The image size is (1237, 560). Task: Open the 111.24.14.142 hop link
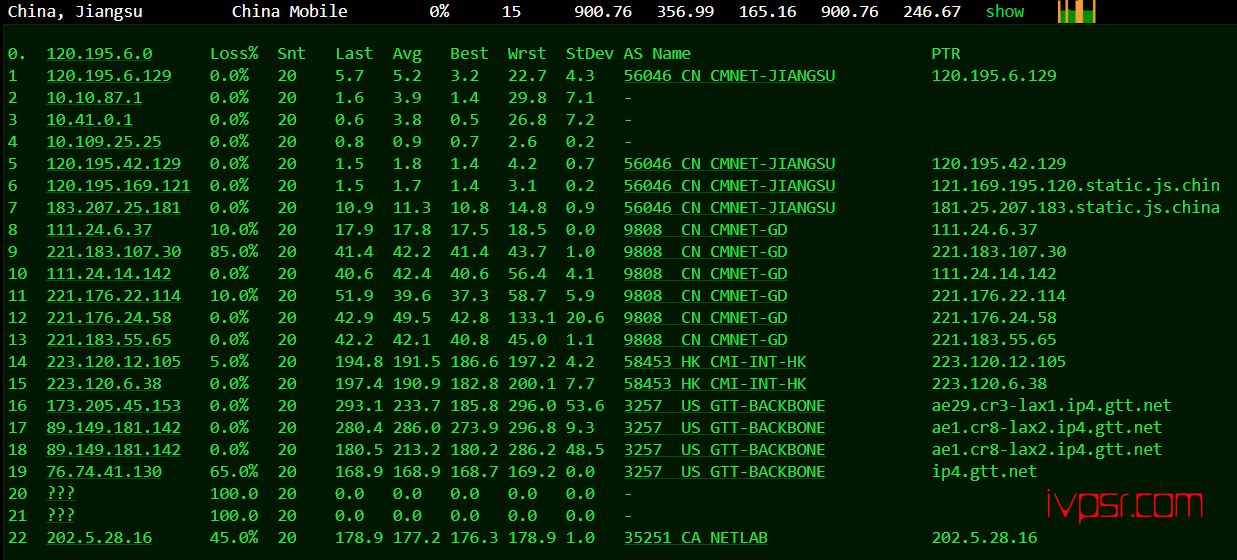coord(109,274)
